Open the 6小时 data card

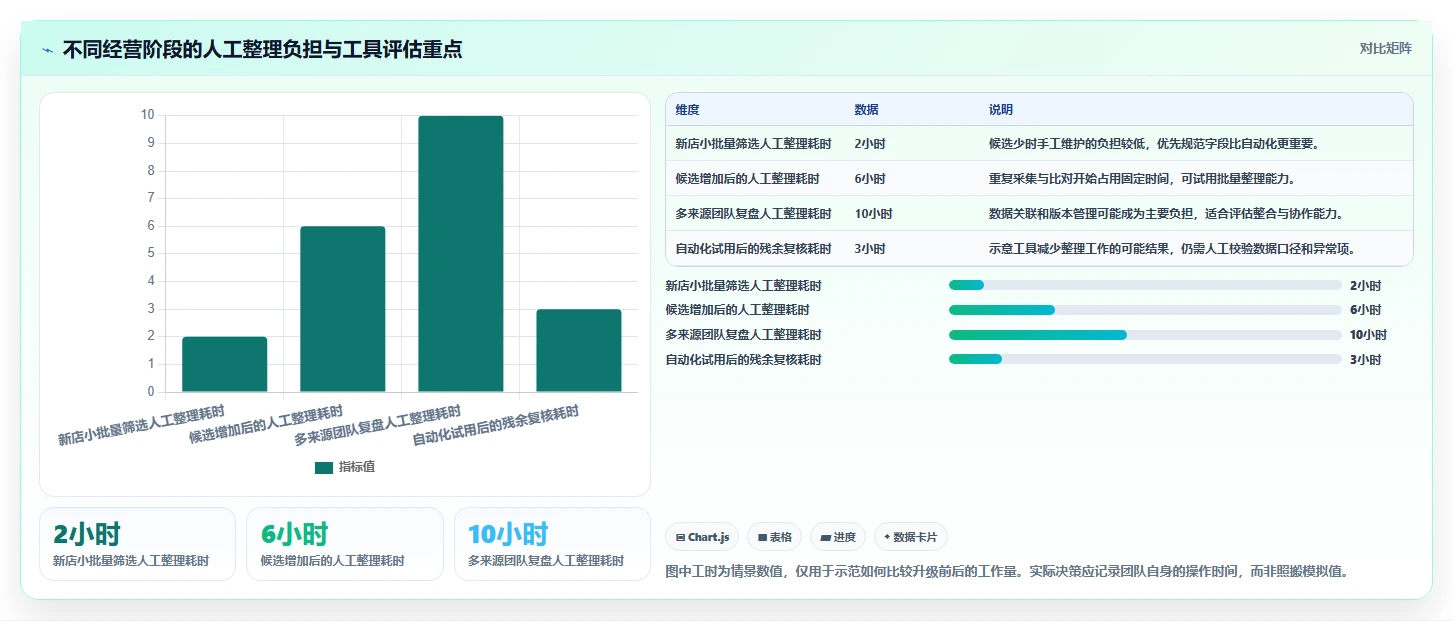click(x=345, y=544)
